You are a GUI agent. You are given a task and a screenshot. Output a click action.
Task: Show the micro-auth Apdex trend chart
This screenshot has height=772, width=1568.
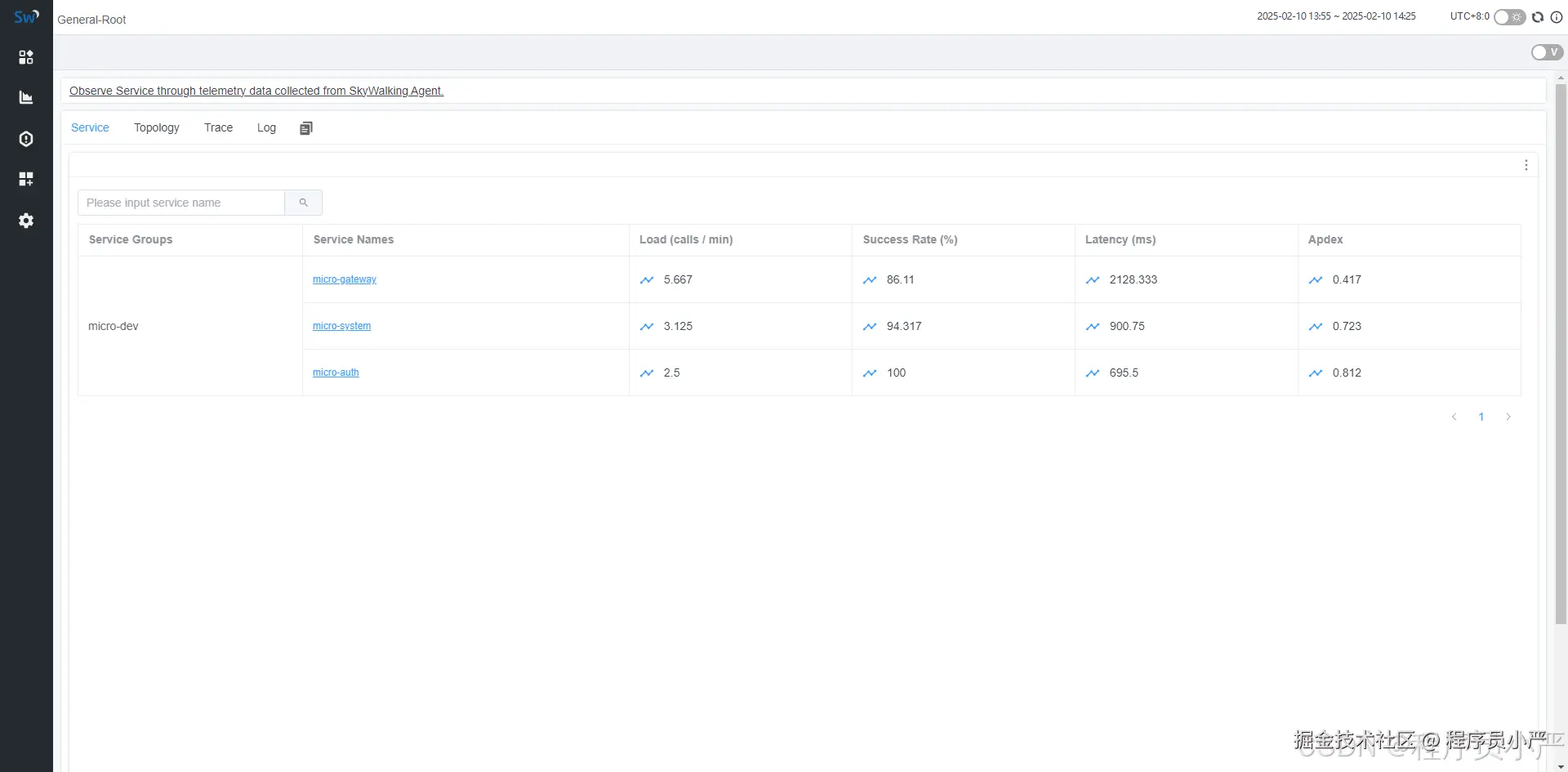[1316, 373]
